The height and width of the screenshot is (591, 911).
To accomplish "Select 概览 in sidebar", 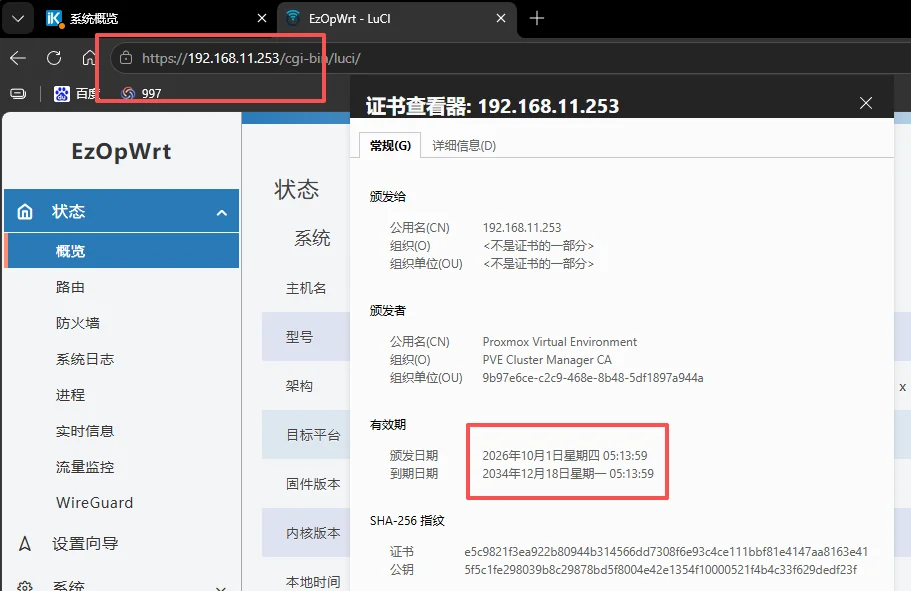I will coord(121,251).
